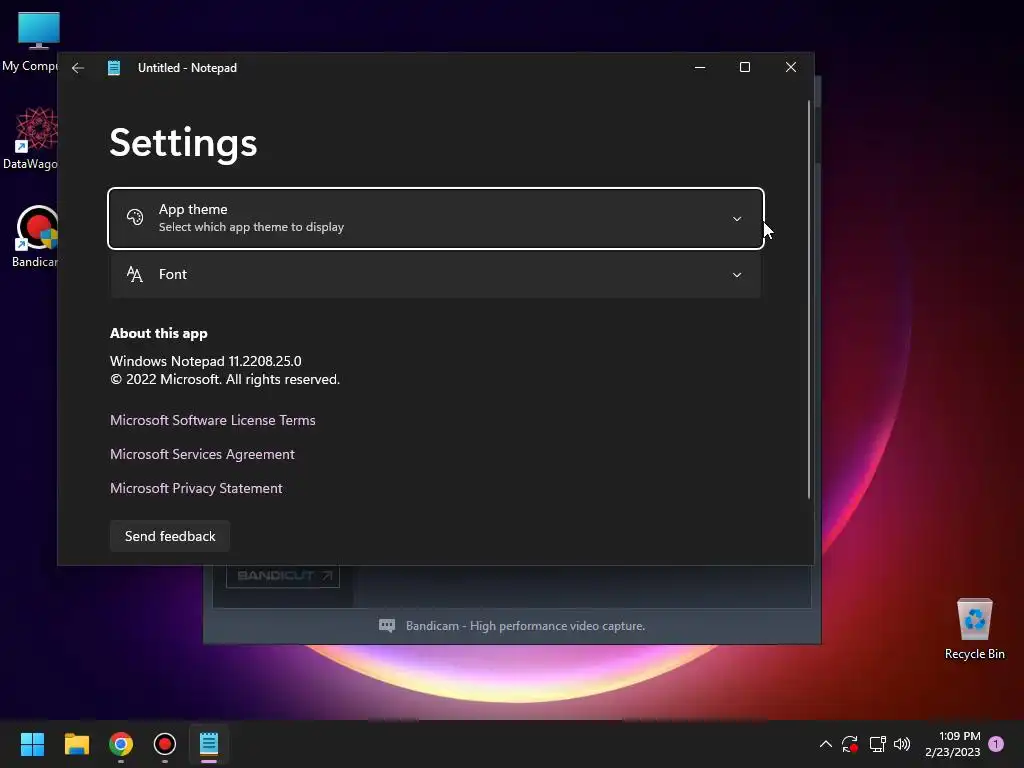This screenshot has height=768, width=1024.
Task: Click the sync tray icon with red dot
Action: point(850,744)
